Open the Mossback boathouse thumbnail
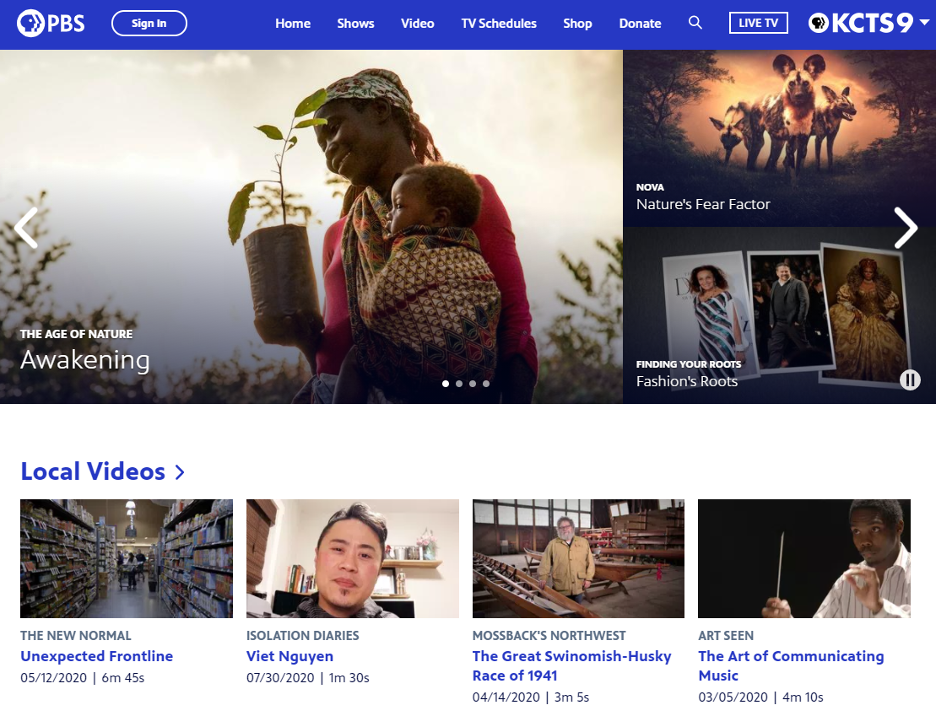936x716 pixels. (578, 558)
